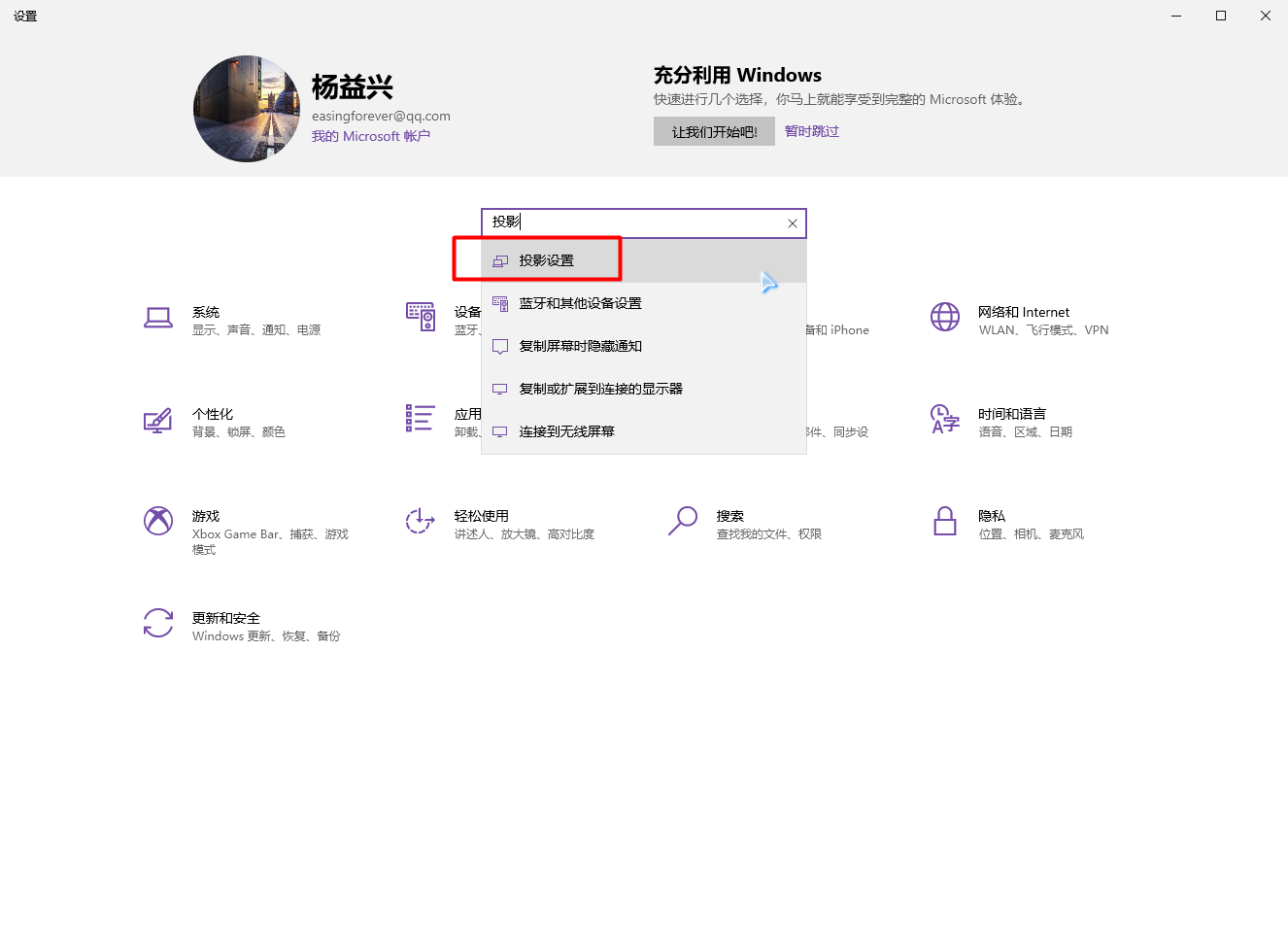Screen dimensions: 1288x926
Task: Open the 隐私 category label
Action: (992, 516)
